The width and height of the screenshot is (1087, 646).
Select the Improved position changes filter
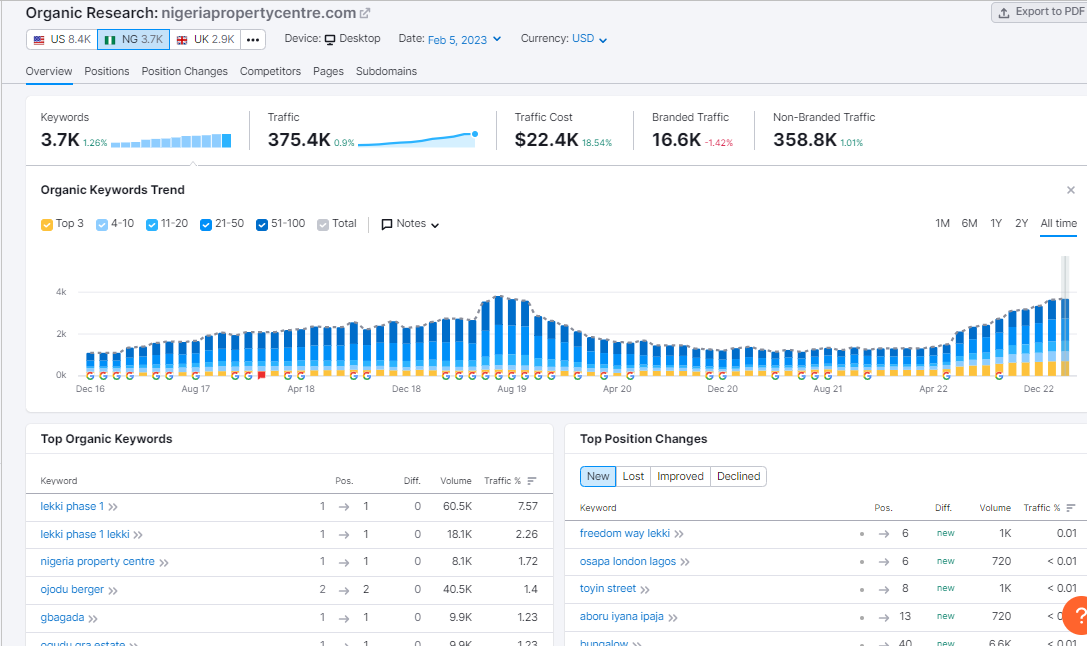click(x=680, y=476)
